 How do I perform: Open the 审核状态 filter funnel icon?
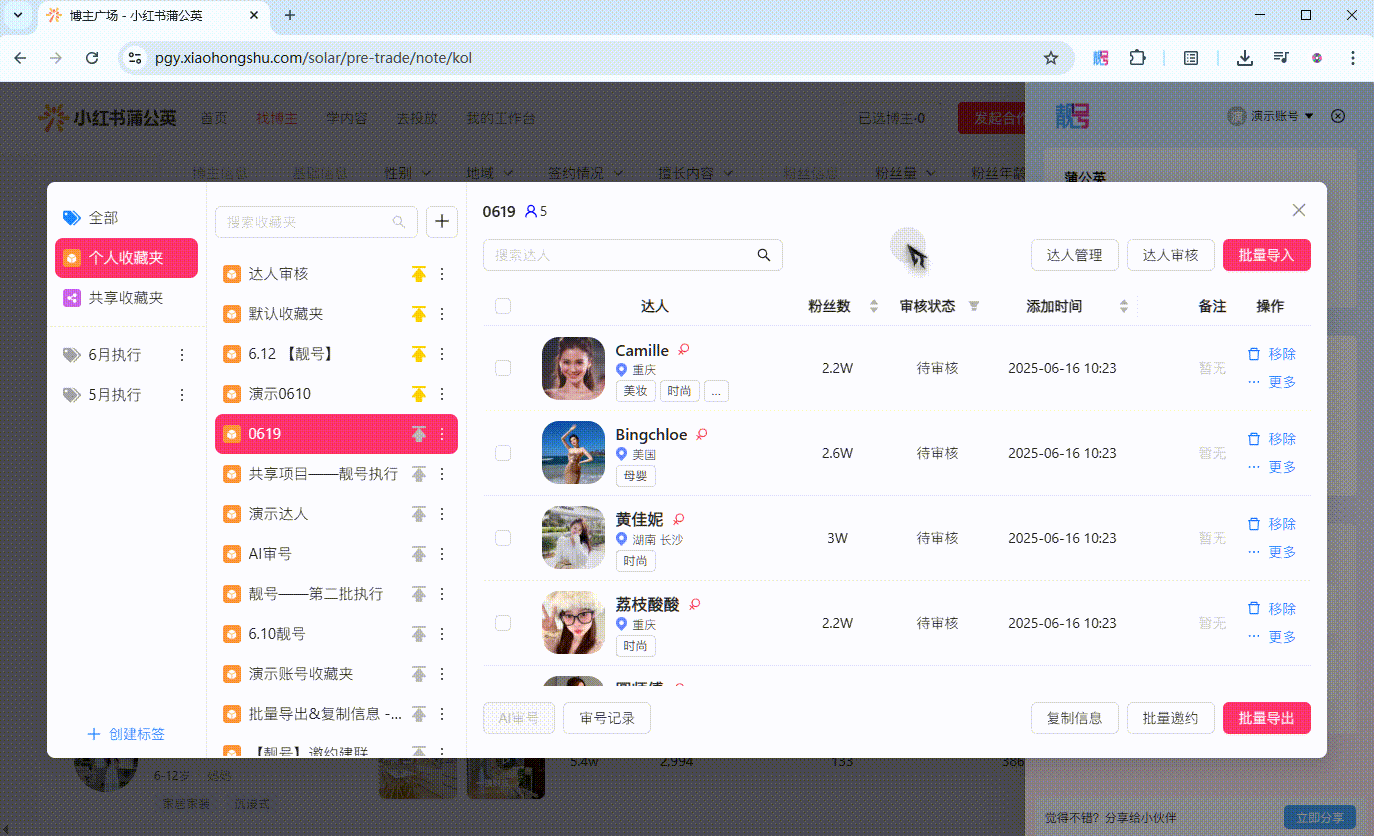974,306
